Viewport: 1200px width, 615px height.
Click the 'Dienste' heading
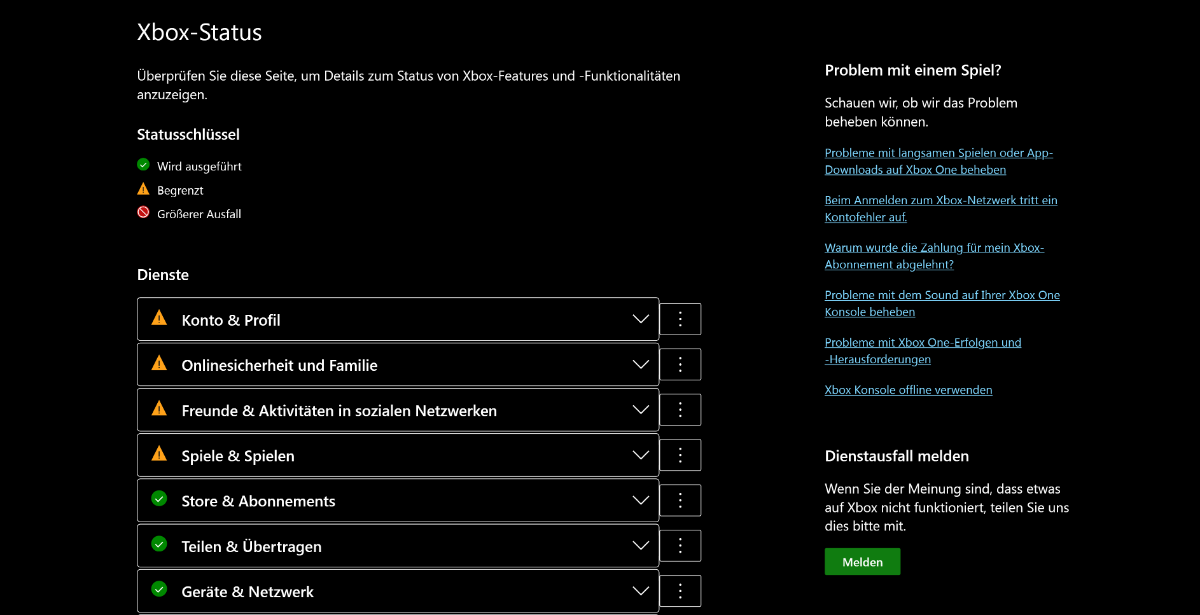[x=163, y=274]
